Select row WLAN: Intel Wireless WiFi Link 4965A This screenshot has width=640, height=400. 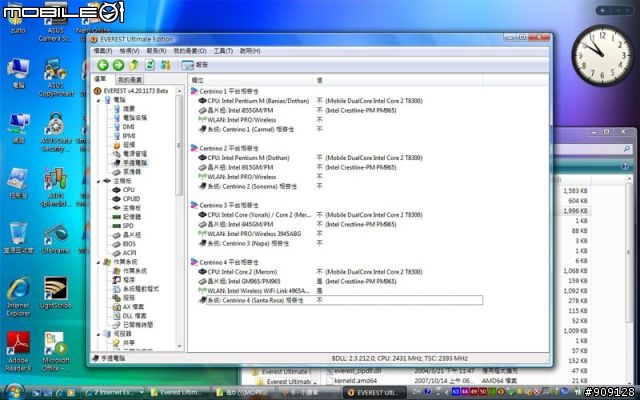[x=258, y=291]
